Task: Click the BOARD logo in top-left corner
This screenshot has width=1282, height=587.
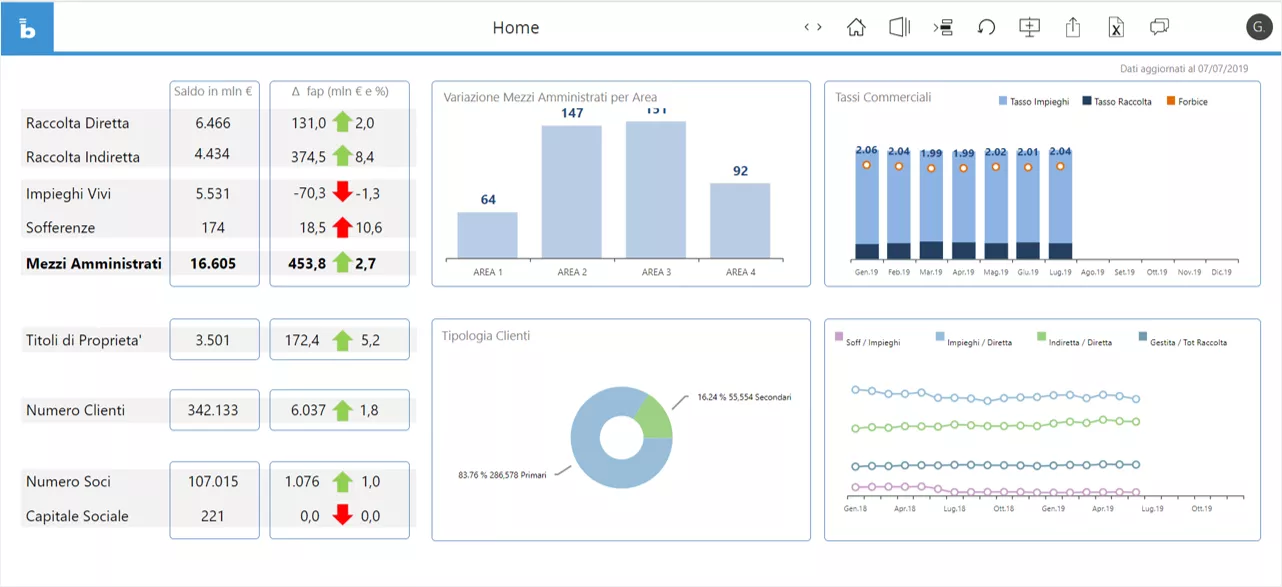Action: (x=27, y=27)
